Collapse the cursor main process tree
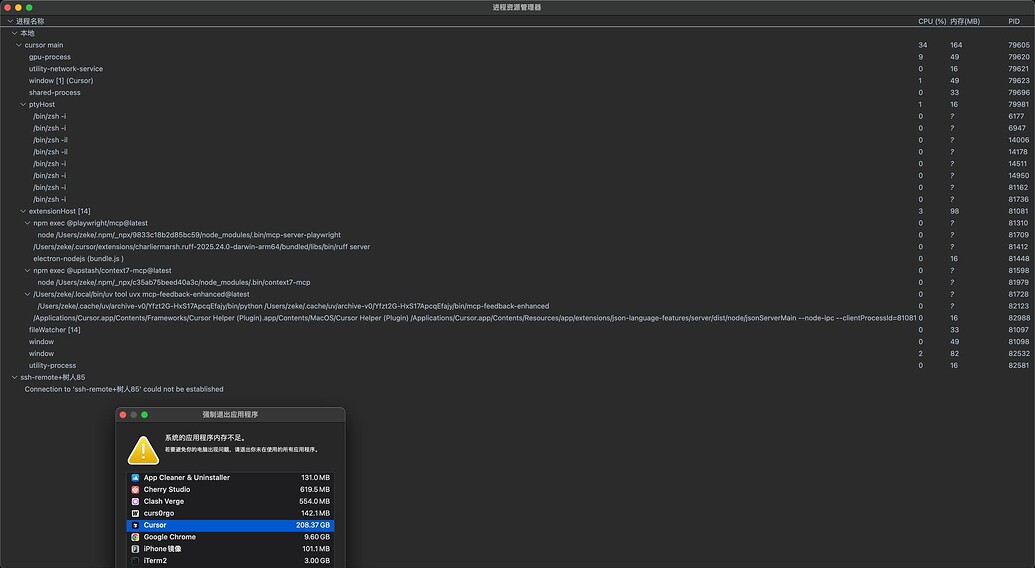1035x568 pixels. [19, 45]
